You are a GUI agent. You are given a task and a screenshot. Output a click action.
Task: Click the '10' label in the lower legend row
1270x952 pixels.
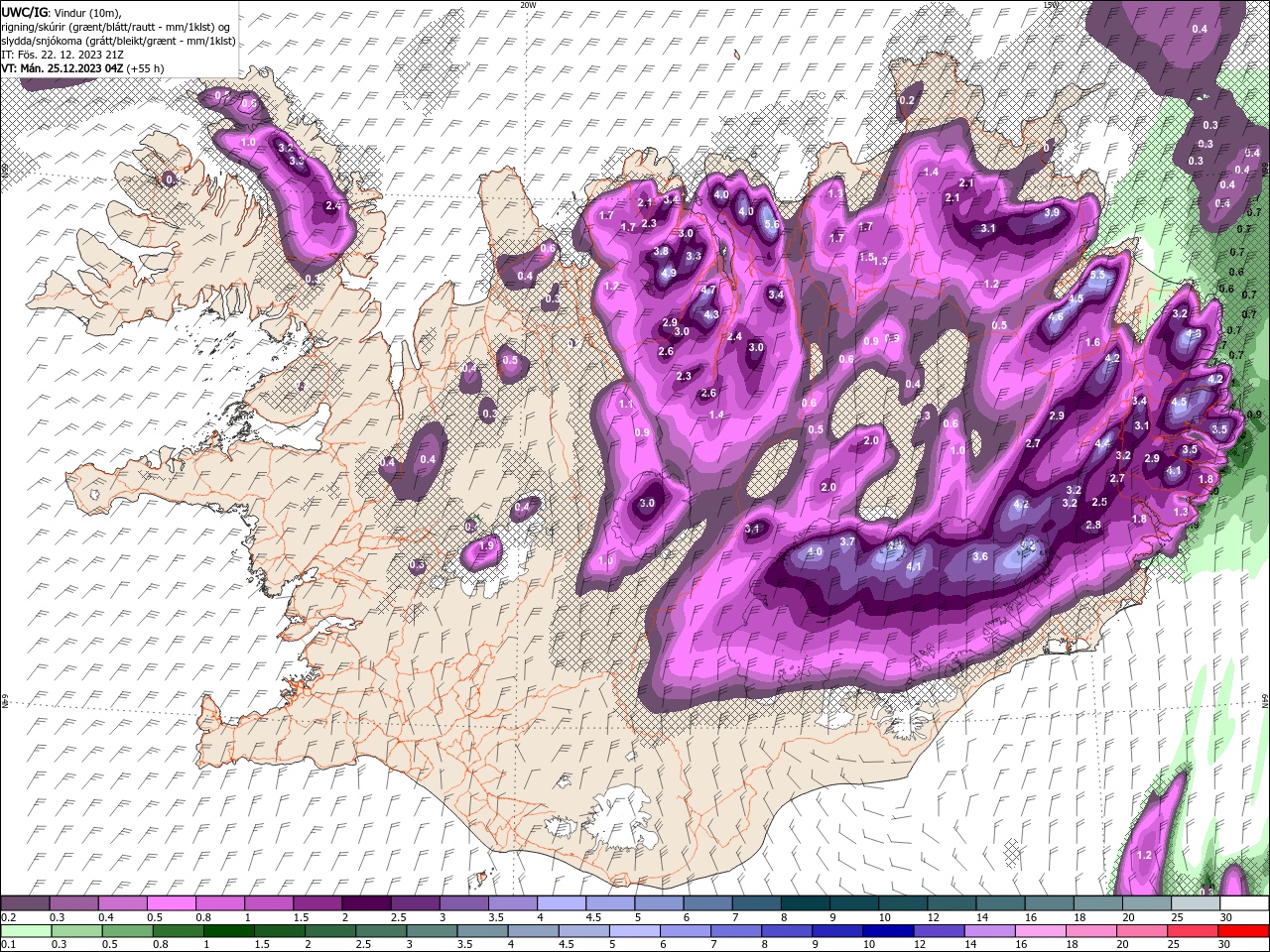(868, 944)
